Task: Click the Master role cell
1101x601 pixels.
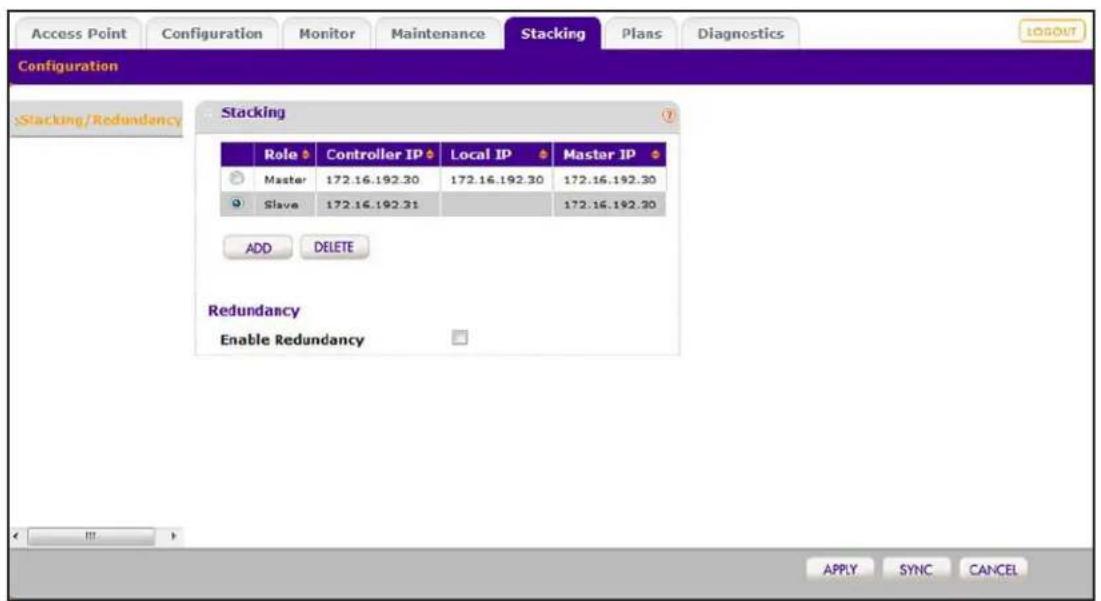Action: [285, 180]
